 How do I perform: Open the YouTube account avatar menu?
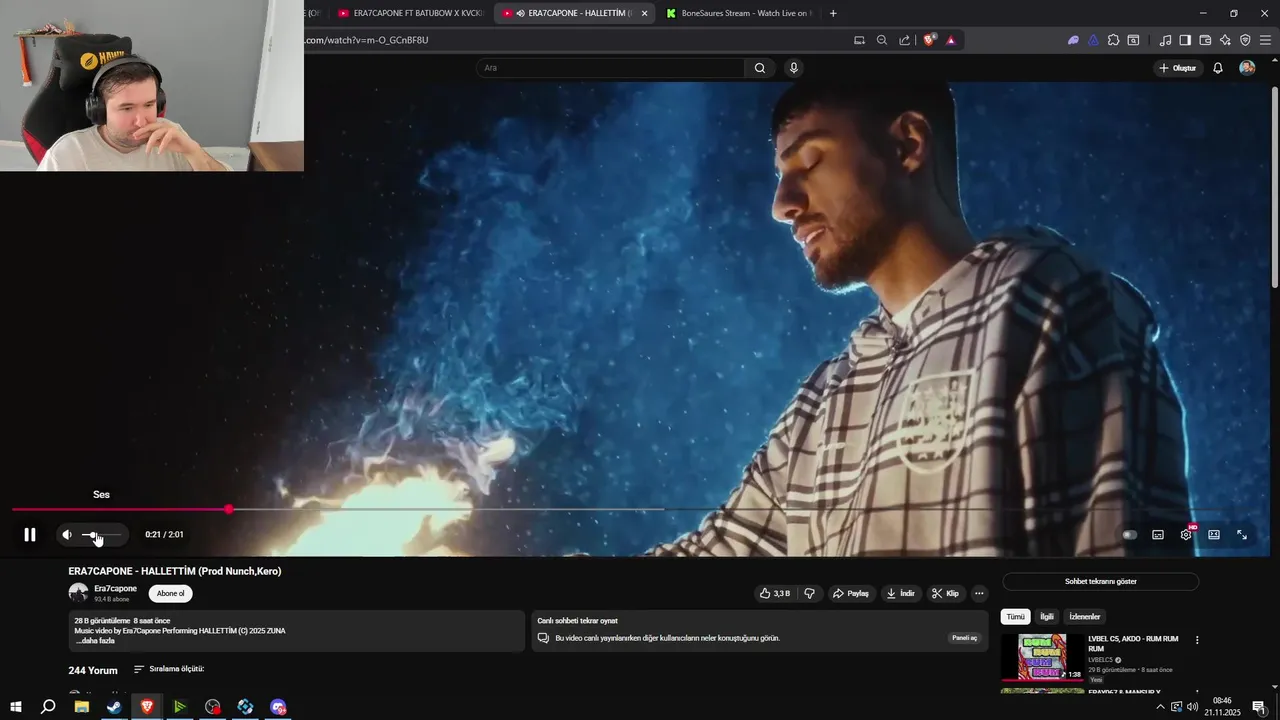[x=1247, y=68]
